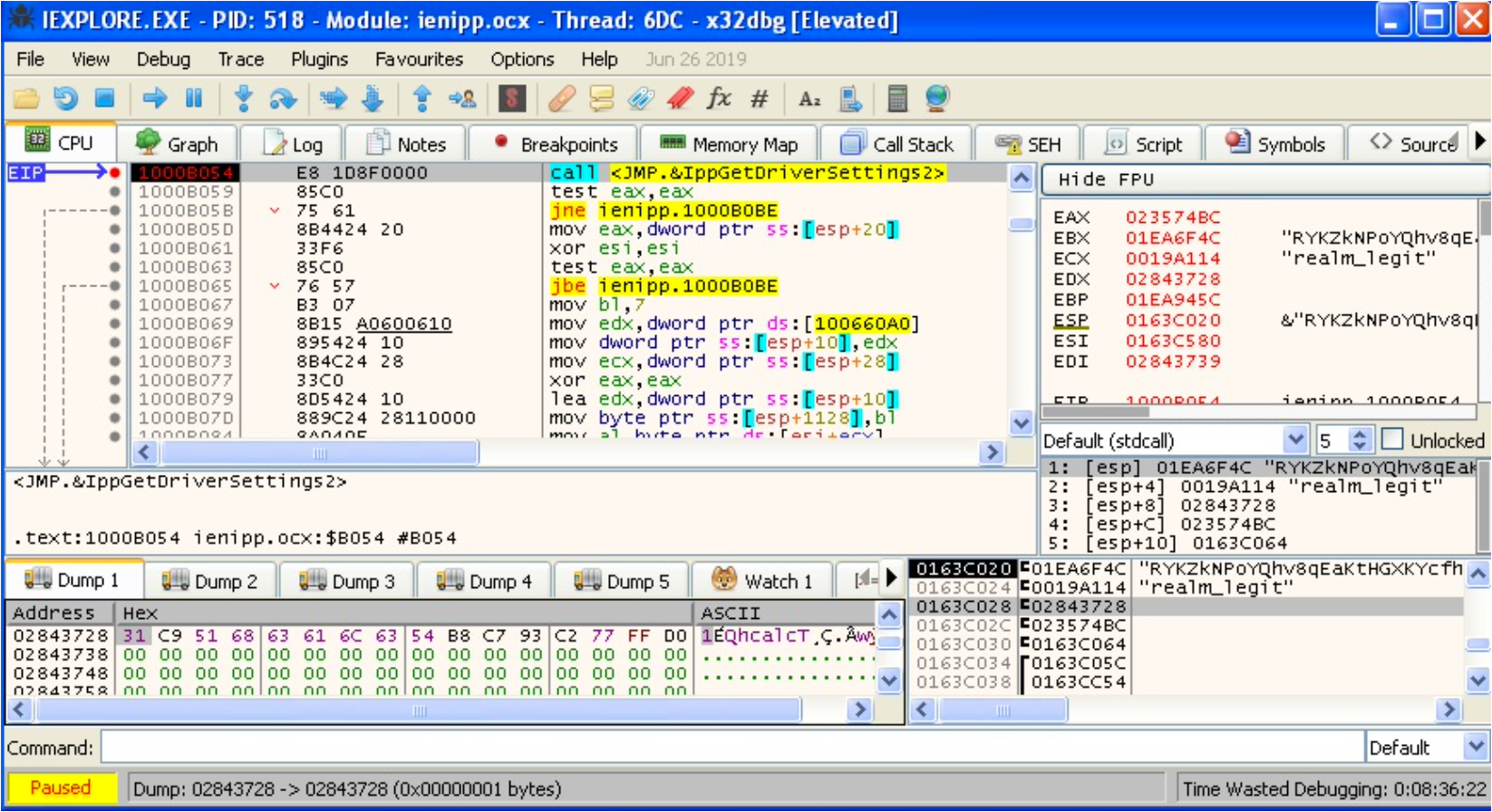Viewport: 1492px width, 812px height.
Task: Open the Debug menu
Action: [163, 59]
